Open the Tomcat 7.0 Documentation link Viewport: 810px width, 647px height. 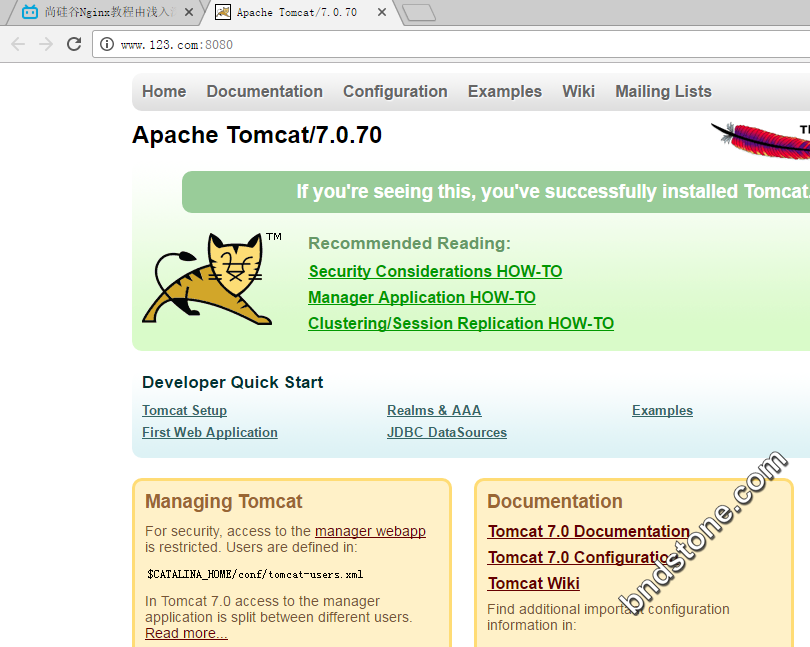coord(589,531)
